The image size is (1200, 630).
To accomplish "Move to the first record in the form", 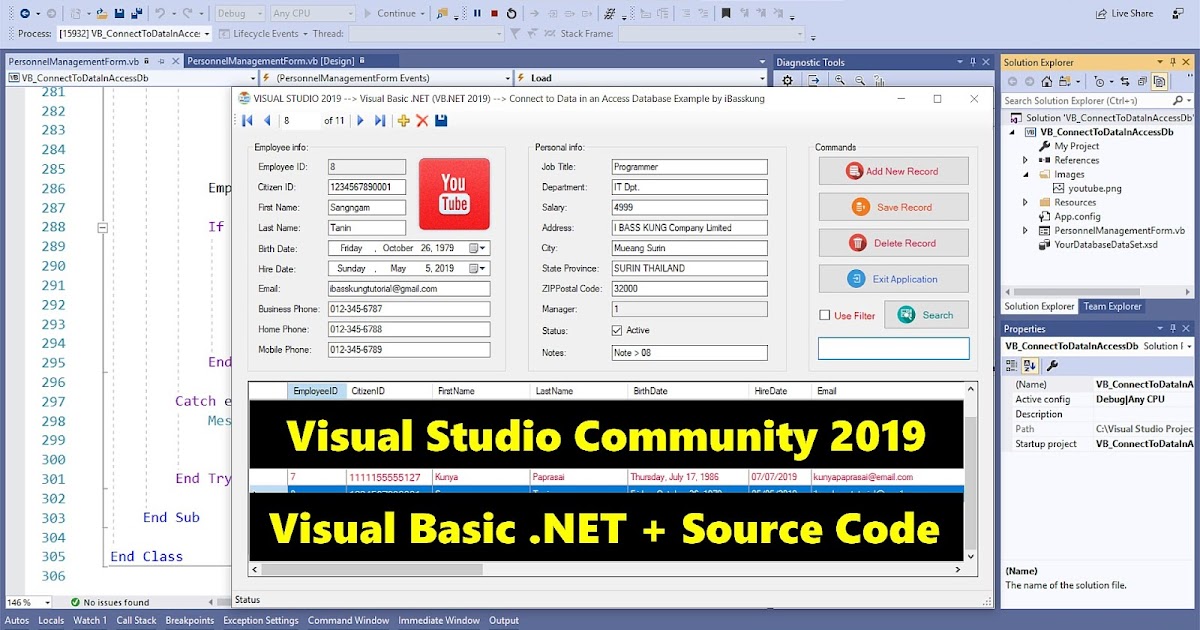I will point(247,120).
